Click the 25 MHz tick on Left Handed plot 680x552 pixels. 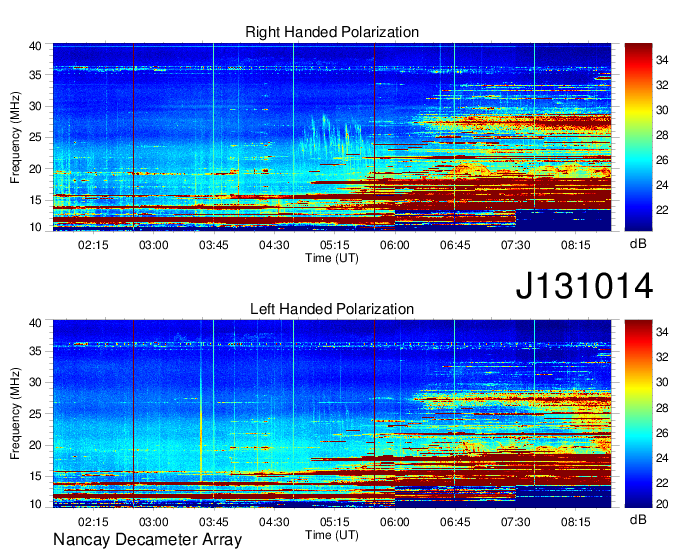pos(35,414)
